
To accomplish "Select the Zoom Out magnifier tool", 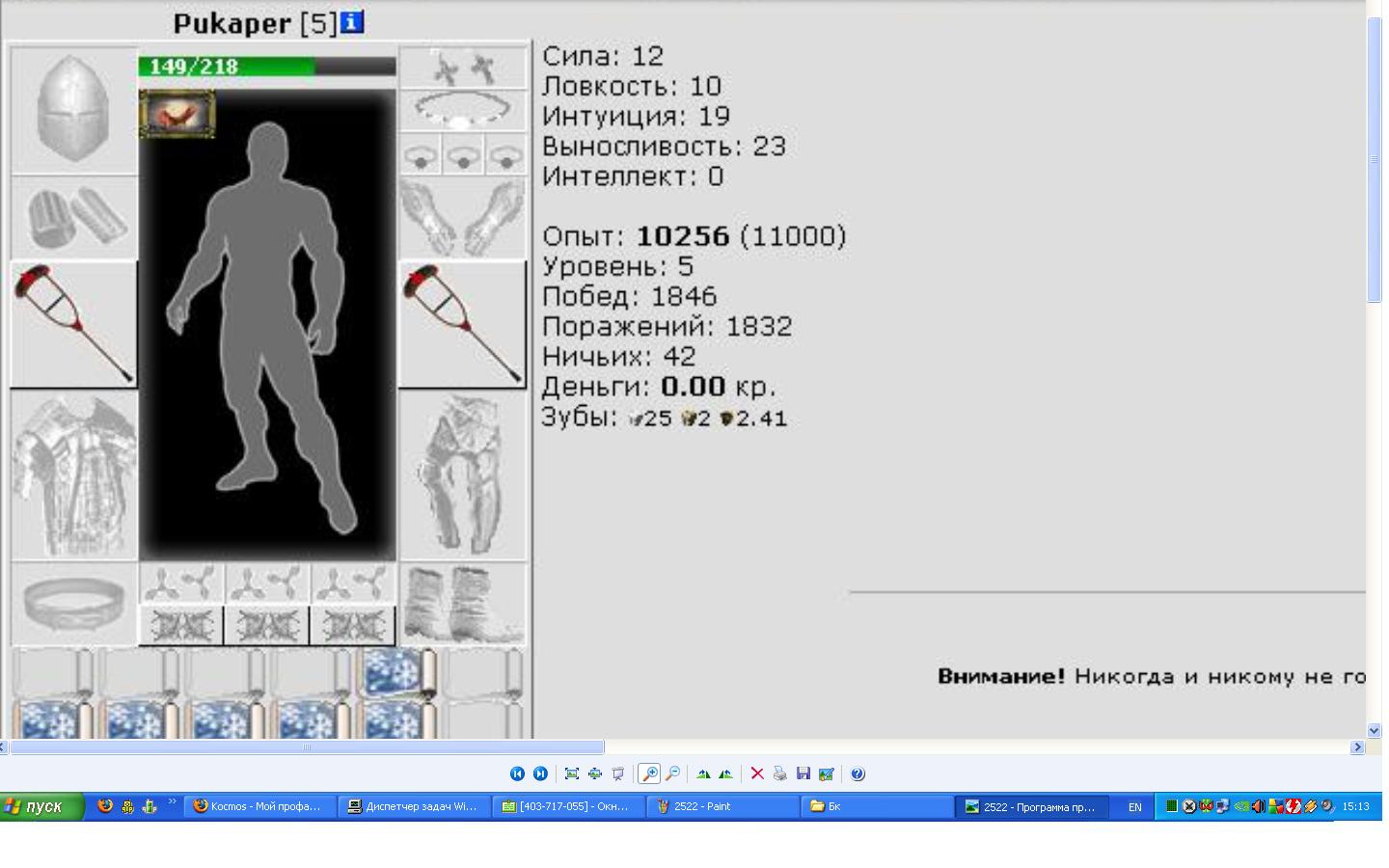I will [672, 773].
